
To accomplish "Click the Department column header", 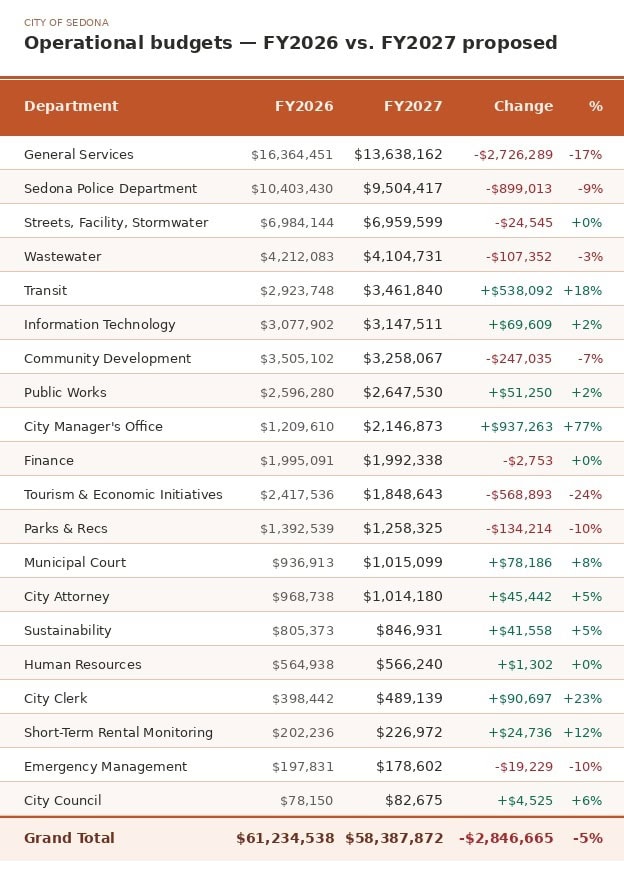I will [71, 106].
